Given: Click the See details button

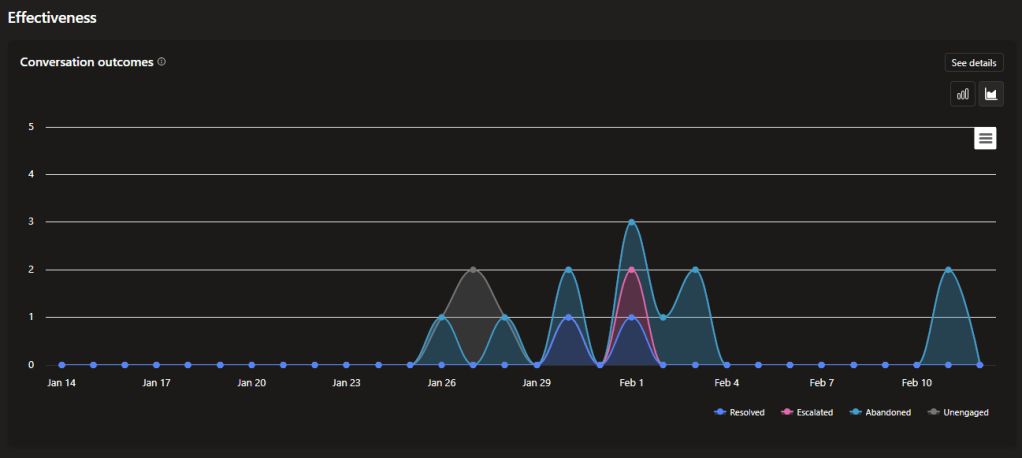Looking at the screenshot, I should [973, 63].
